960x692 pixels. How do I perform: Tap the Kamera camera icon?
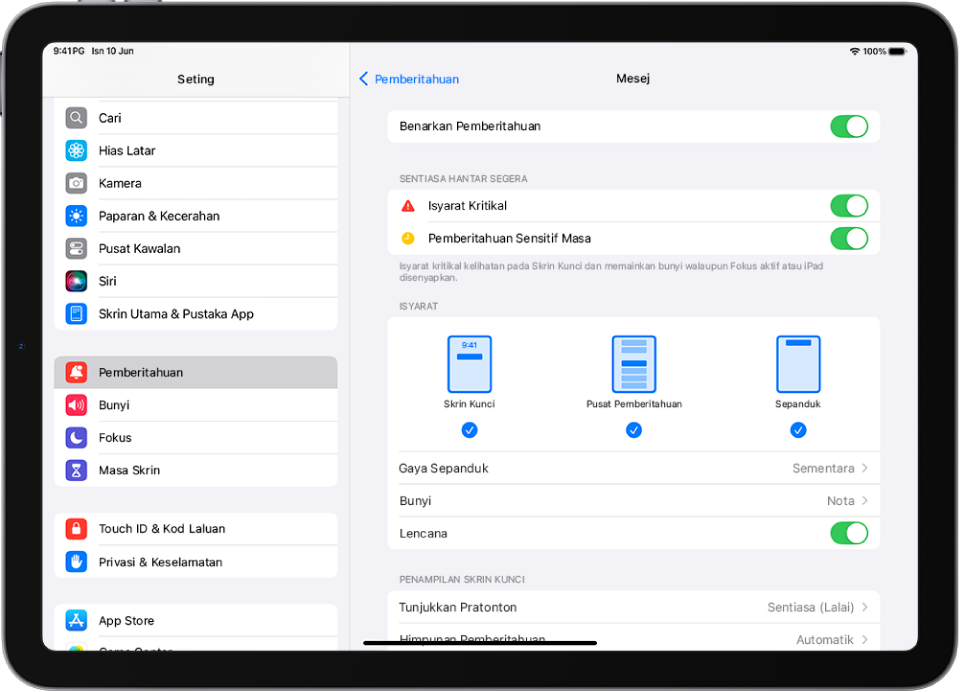pos(76,182)
